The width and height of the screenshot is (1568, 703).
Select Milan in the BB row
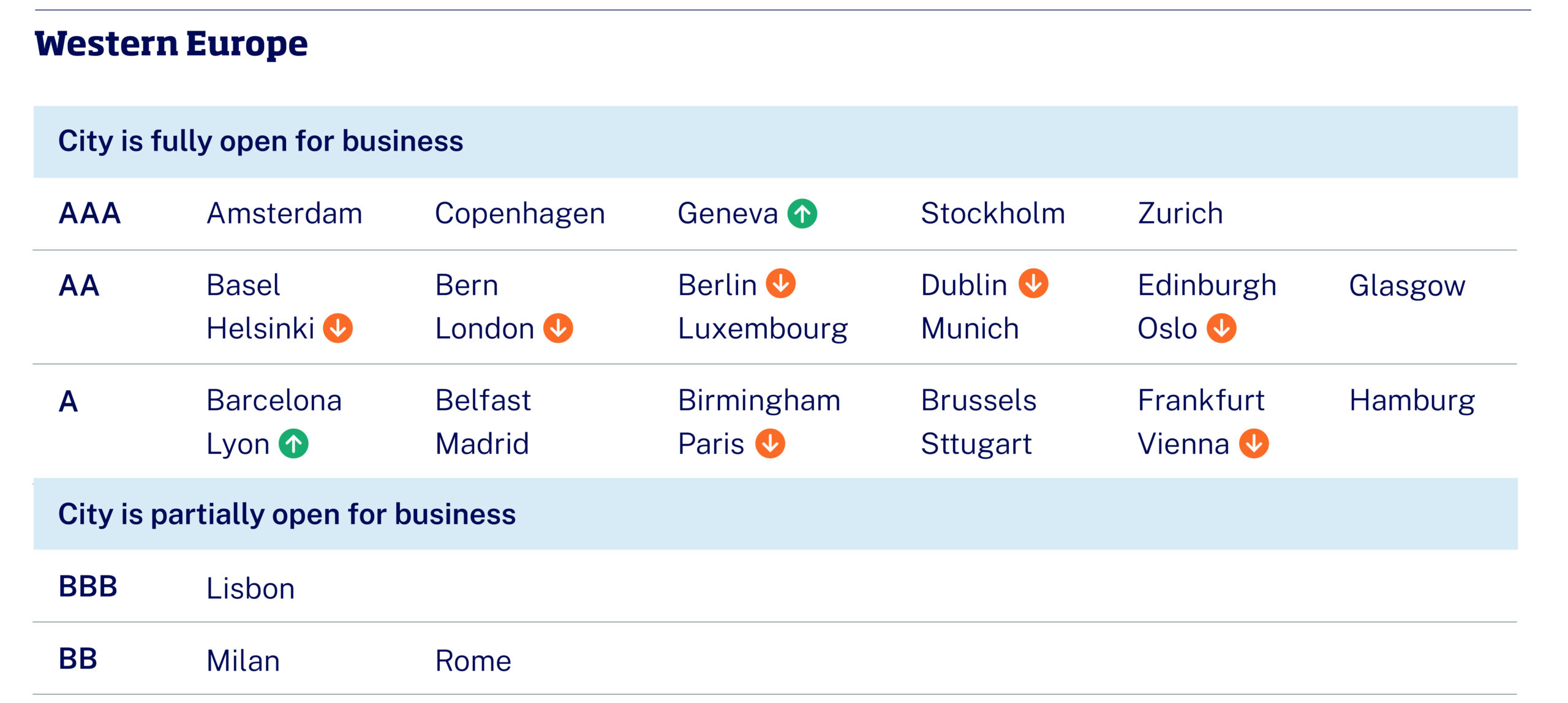pyautogui.click(x=243, y=661)
